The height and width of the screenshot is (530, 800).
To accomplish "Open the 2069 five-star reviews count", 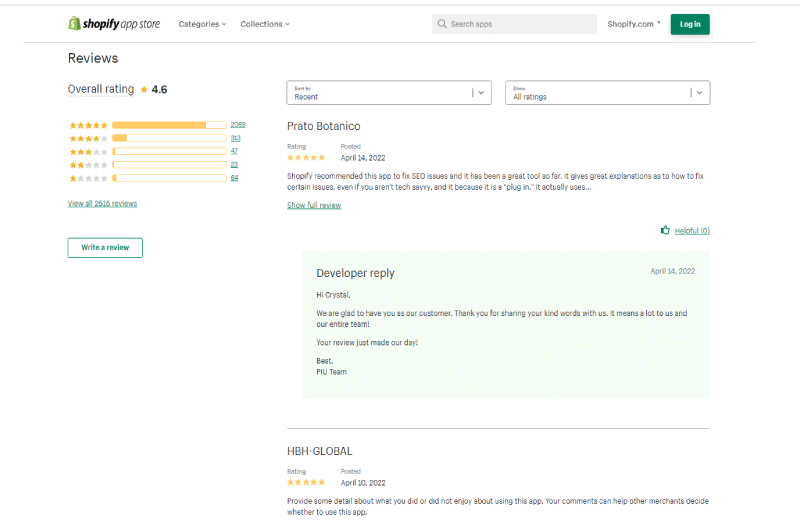I will point(238,124).
